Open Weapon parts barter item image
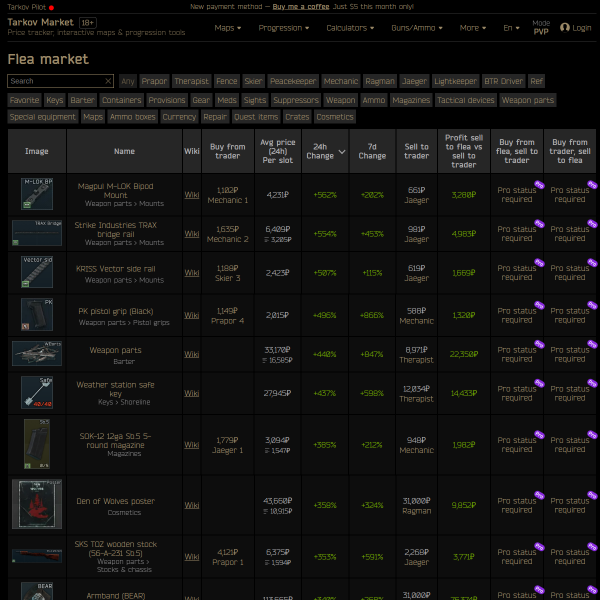The image size is (600, 600). (x=37, y=353)
